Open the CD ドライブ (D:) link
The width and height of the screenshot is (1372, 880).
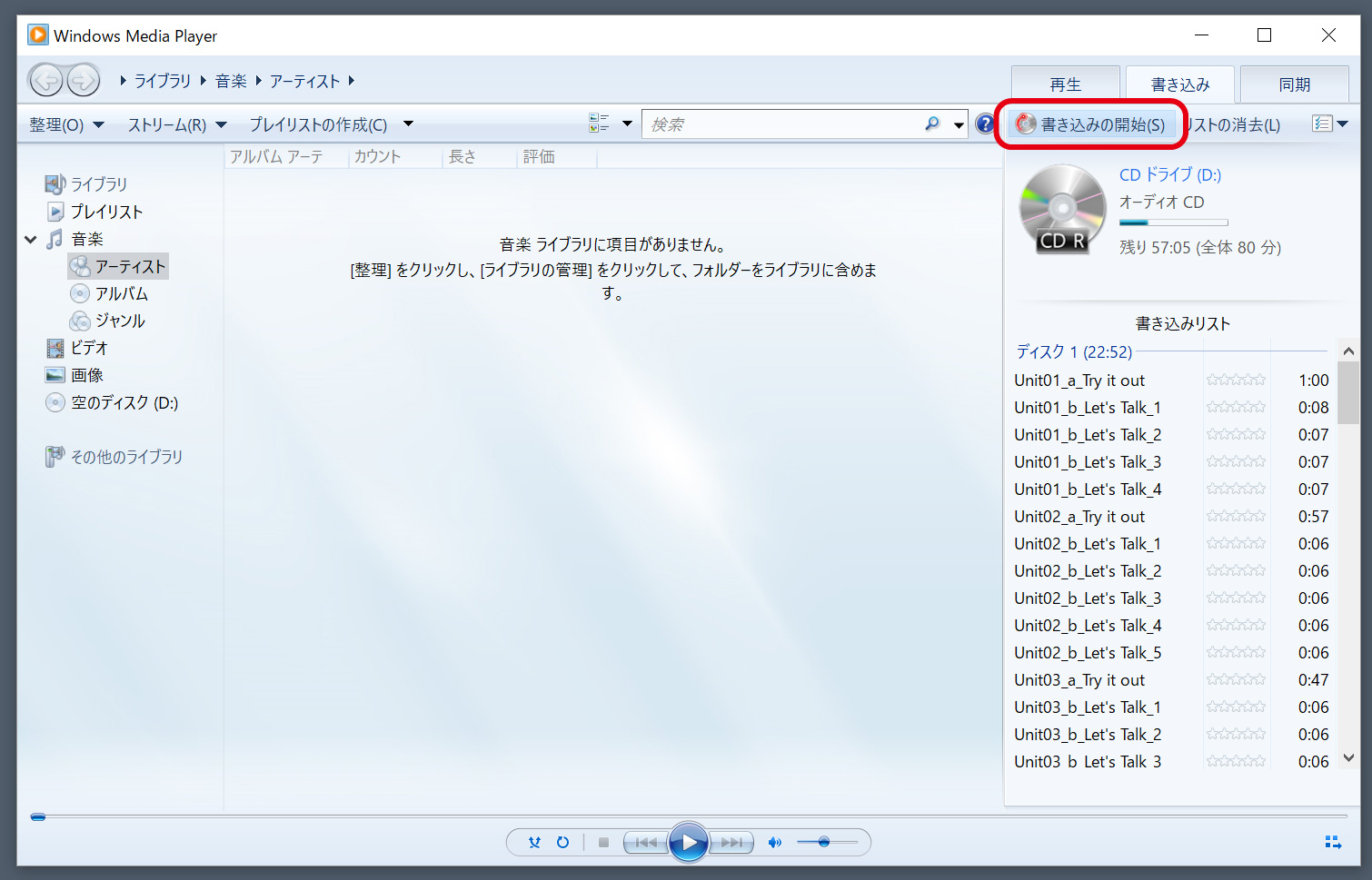pyautogui.click(x=1170, y=174)
